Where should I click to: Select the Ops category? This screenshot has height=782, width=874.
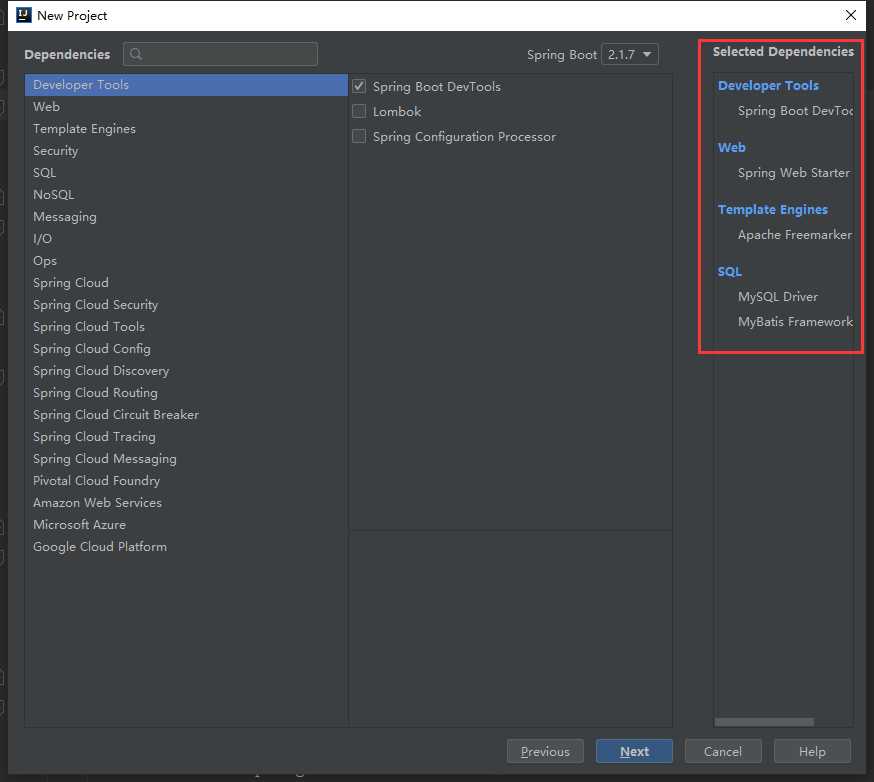click(186, 261)
